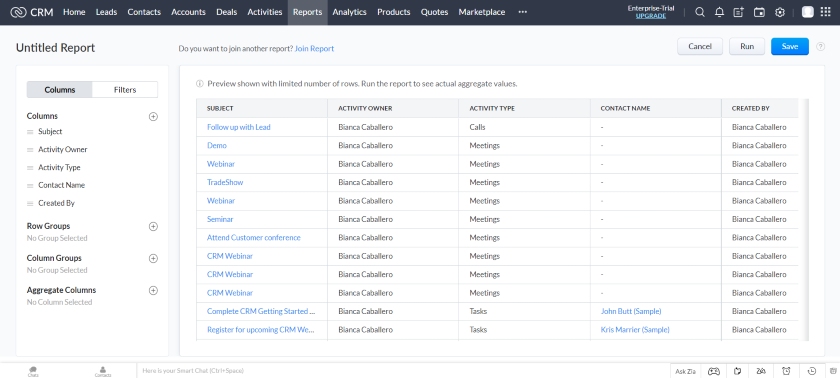The height and width of the screenshot is (378, 840).
Task: Open the apps grid launcher
Action: pos(826,12)
